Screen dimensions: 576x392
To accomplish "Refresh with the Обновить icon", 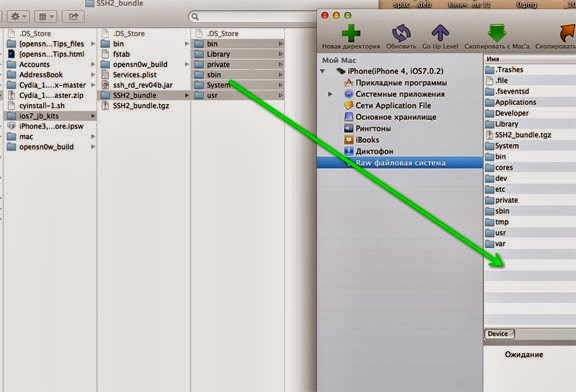I will tap(401, 33).
